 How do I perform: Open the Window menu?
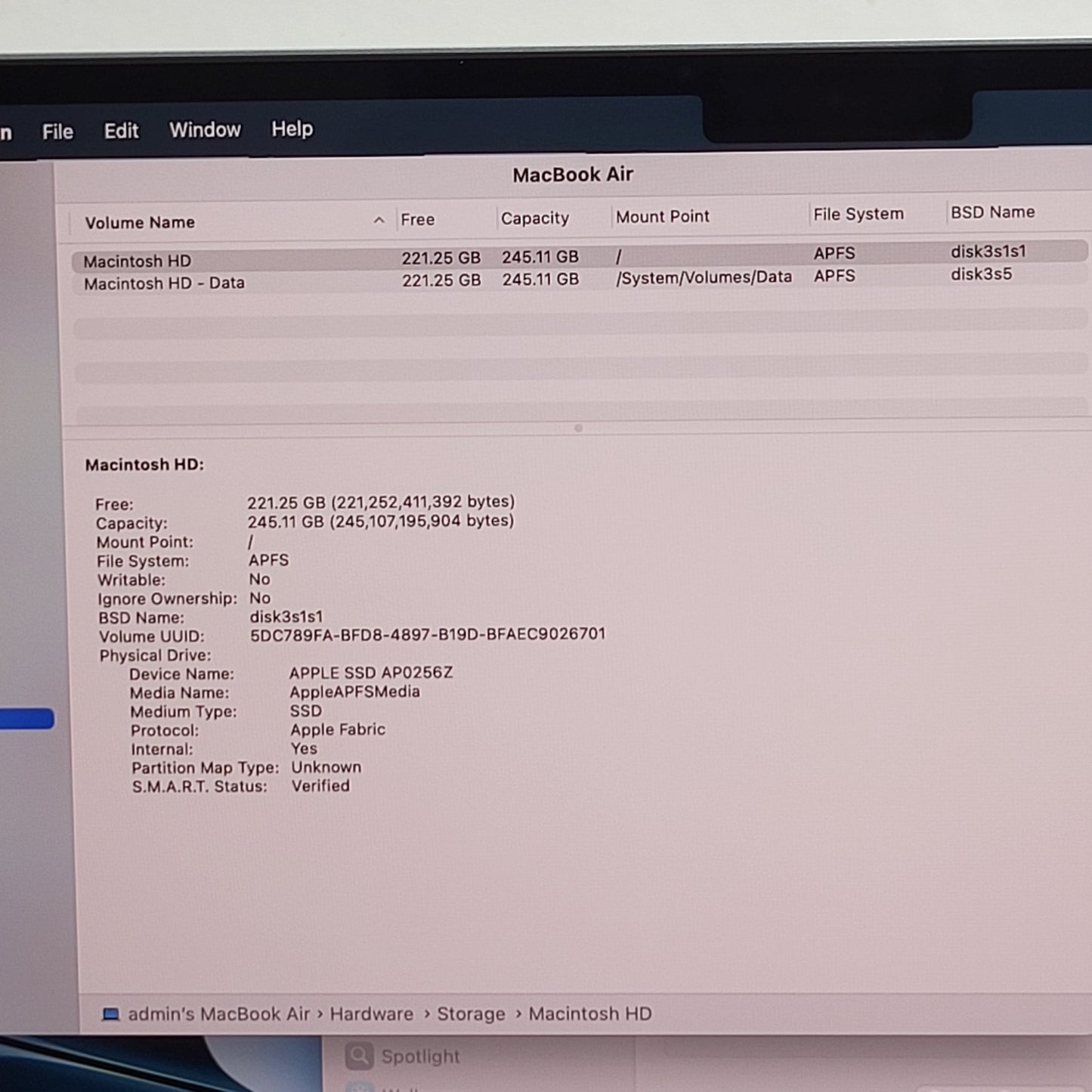(205, 130)
